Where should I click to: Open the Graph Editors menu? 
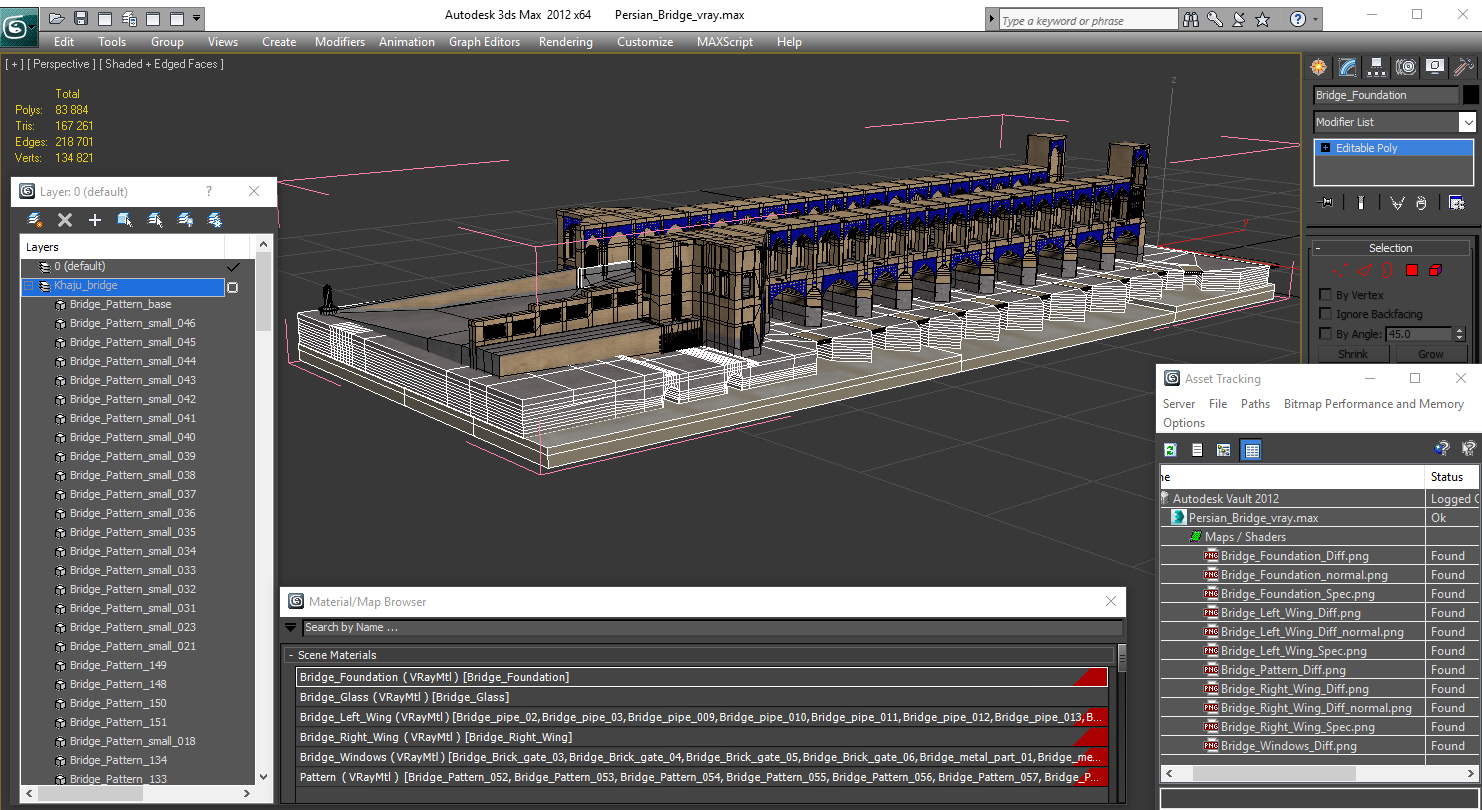tap(484, 42)
